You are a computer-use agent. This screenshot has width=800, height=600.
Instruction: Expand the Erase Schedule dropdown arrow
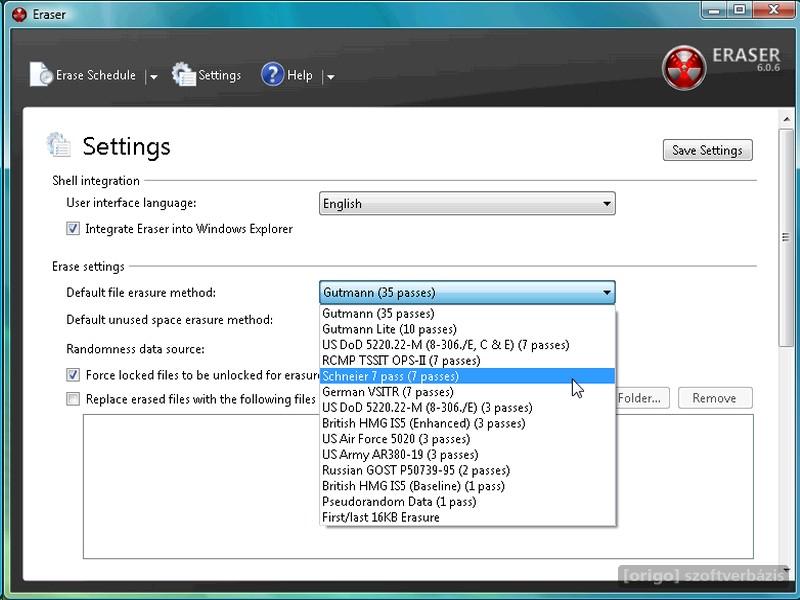click(153, 77)
